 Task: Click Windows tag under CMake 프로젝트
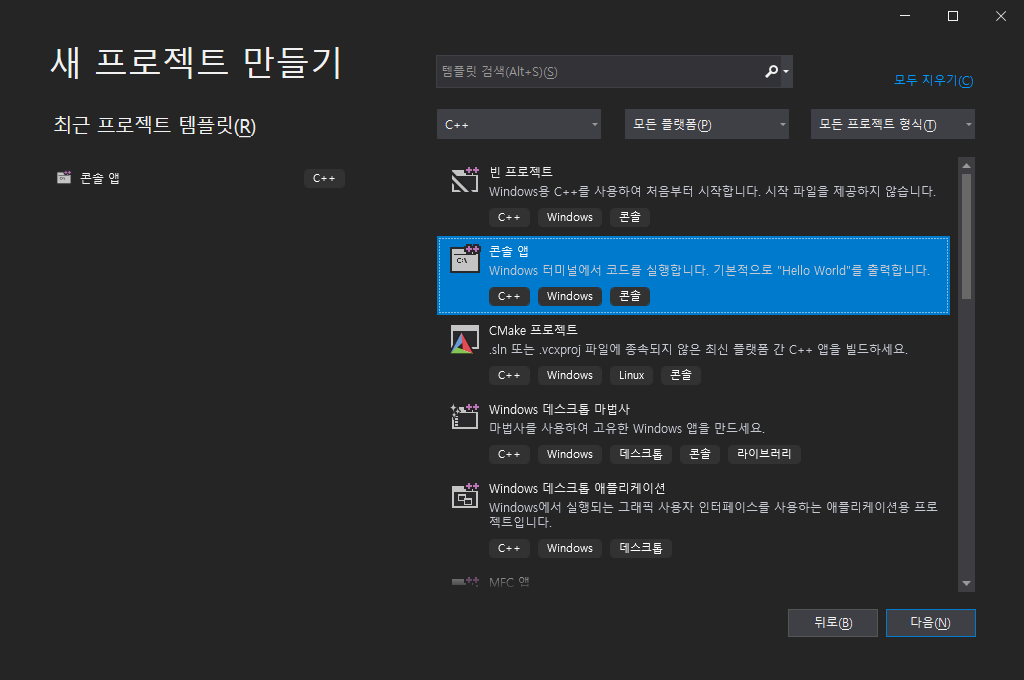[x=569, y=375]
